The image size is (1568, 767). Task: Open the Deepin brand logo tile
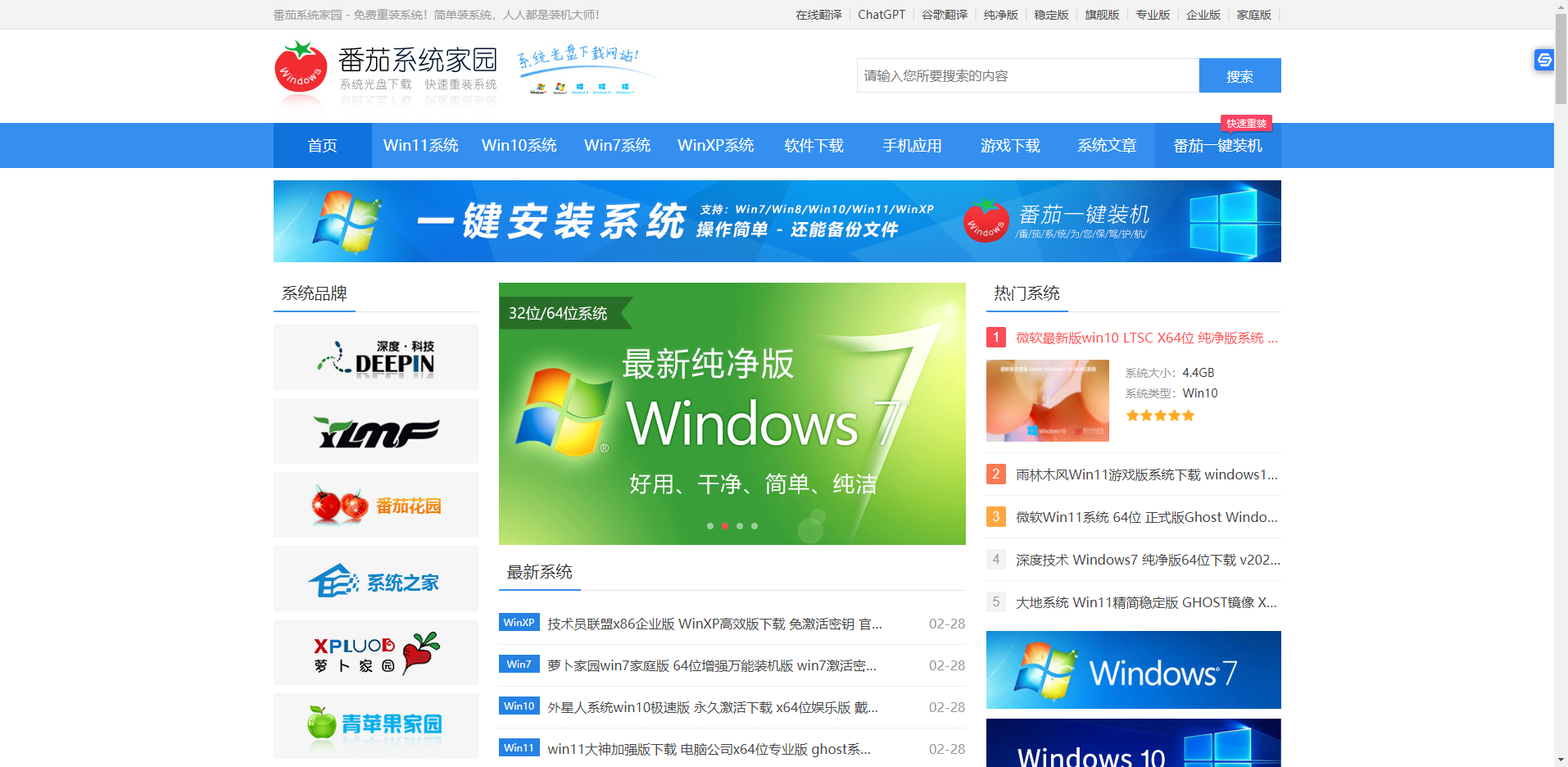tap(376, 357)
